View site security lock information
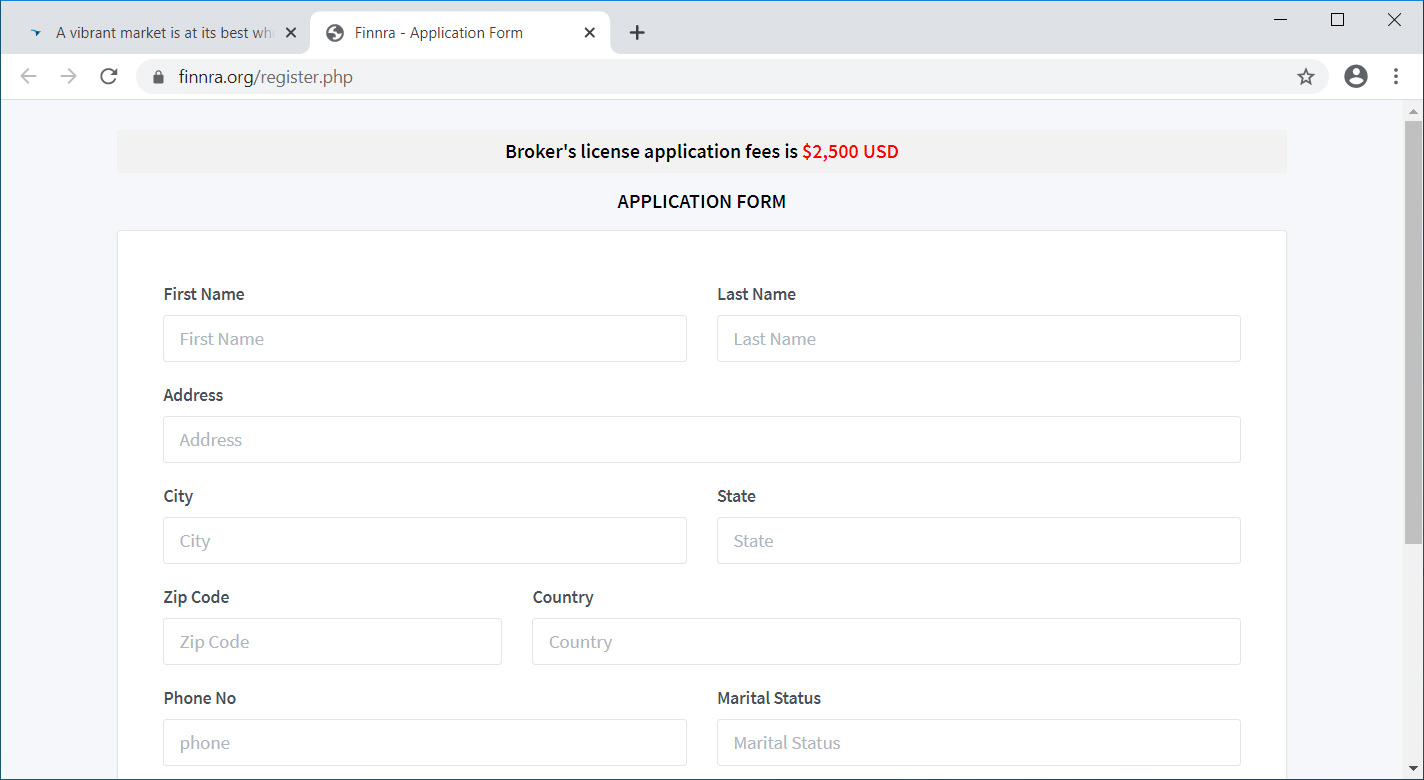 [157, 77]
